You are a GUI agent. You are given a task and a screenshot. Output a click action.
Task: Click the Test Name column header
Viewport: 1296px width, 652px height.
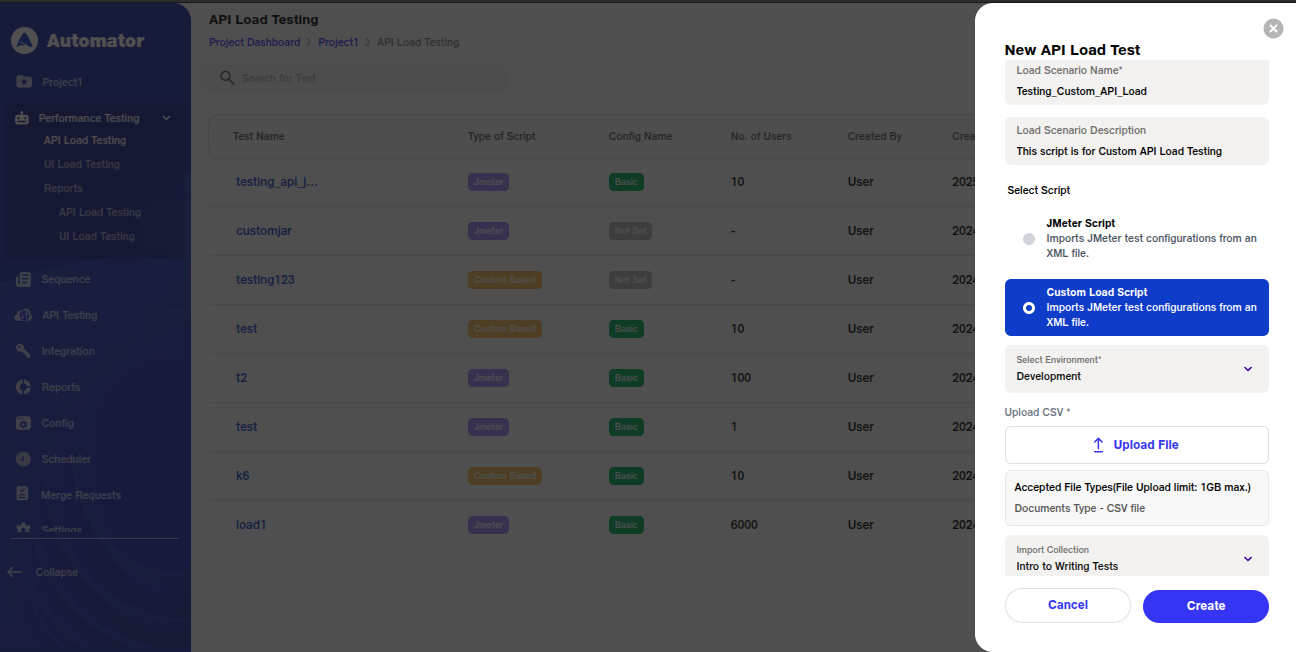tap(259, 136)
